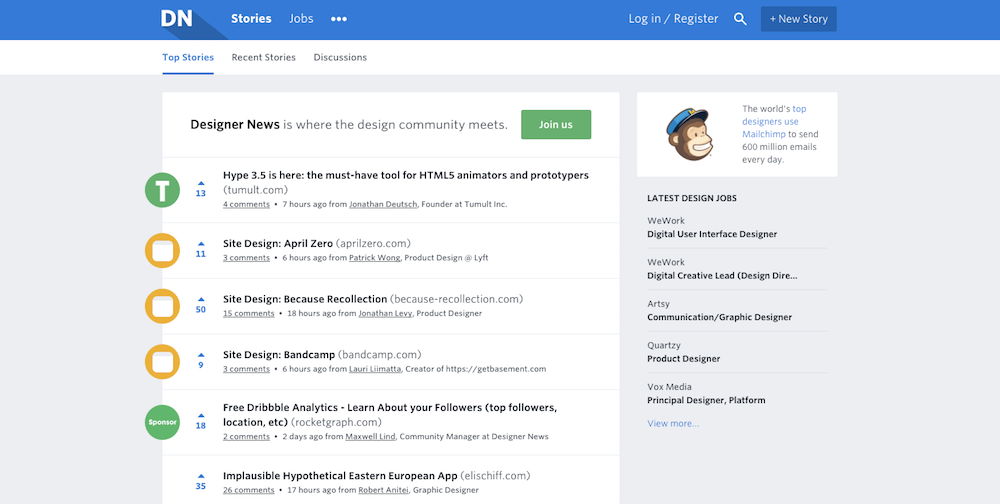
Task: Click the (elischiff.com) domain text
Action: pyautogui.click(x=496, y=475)
